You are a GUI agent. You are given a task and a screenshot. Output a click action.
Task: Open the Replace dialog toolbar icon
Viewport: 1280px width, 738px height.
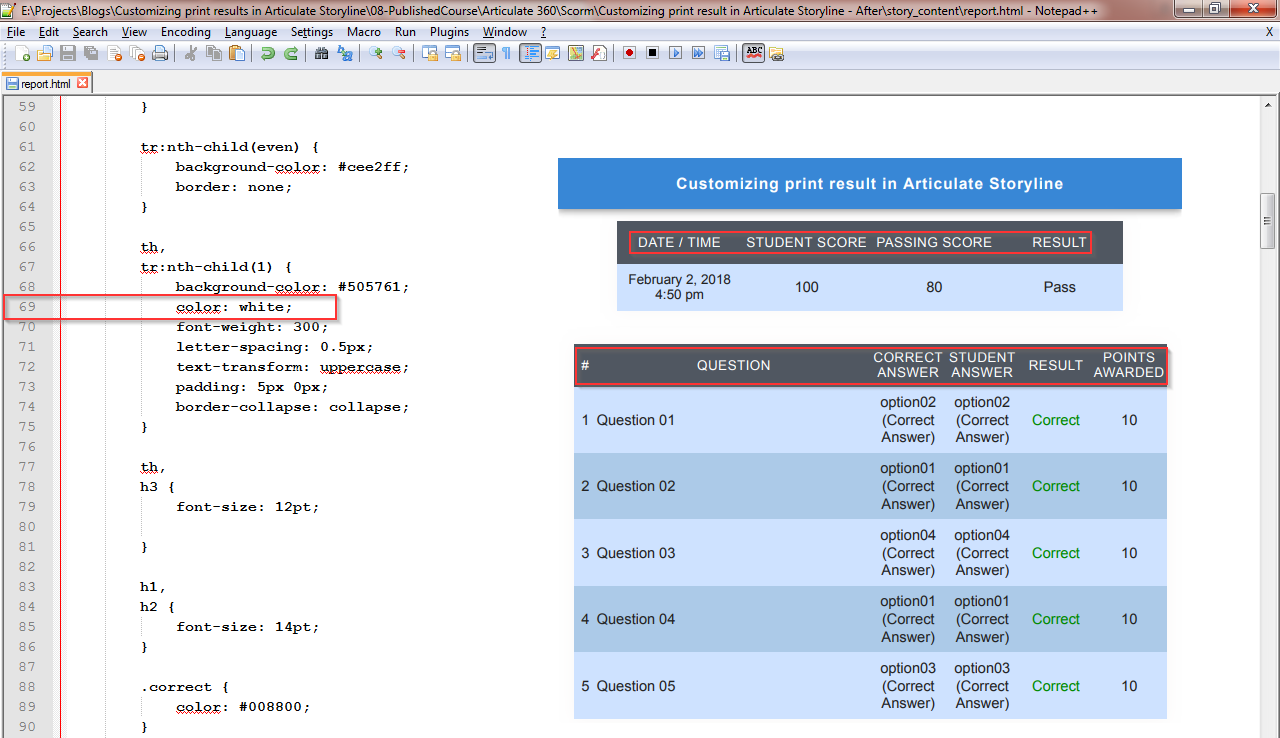[x=344, y=53]
